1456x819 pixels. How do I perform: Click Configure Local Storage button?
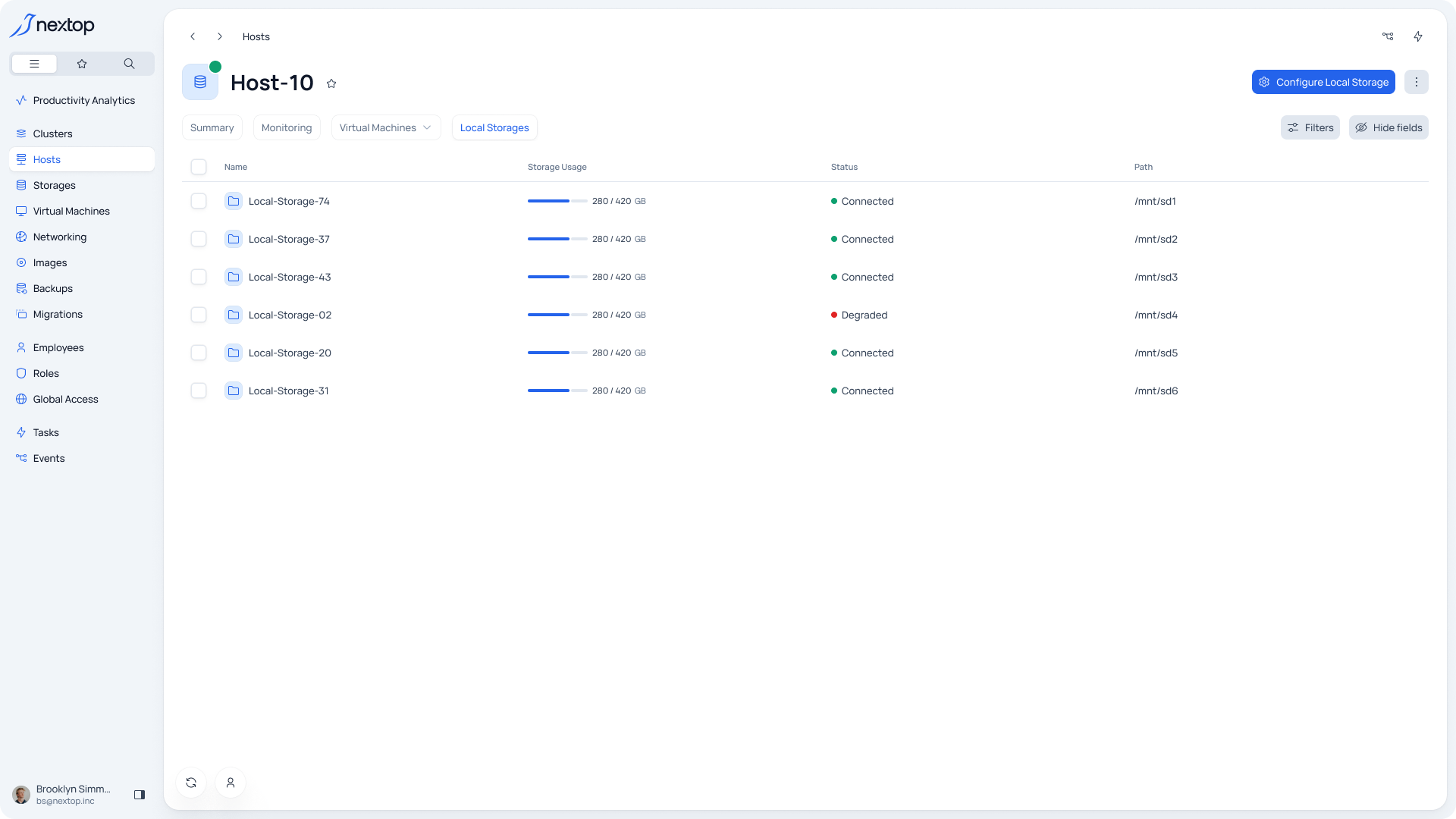pyautogui.click(x=1323, y=82)
